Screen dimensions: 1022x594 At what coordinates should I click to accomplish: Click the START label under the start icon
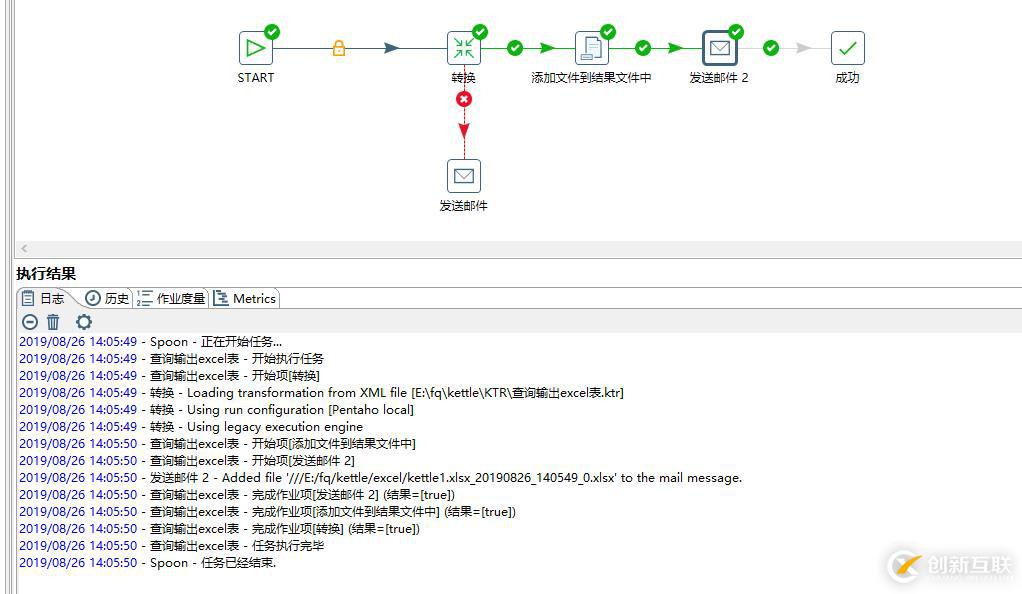256,78
